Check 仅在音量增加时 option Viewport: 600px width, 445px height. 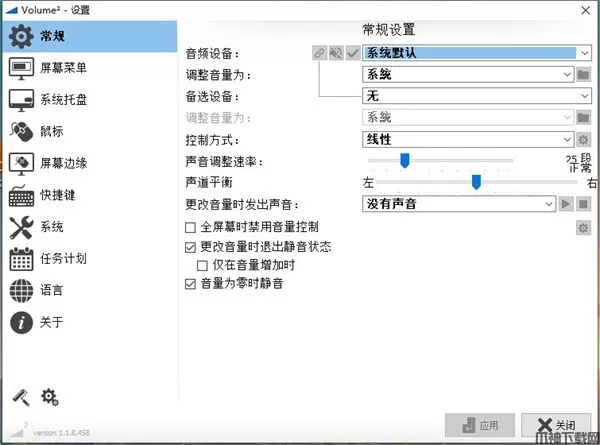point(202,266)
